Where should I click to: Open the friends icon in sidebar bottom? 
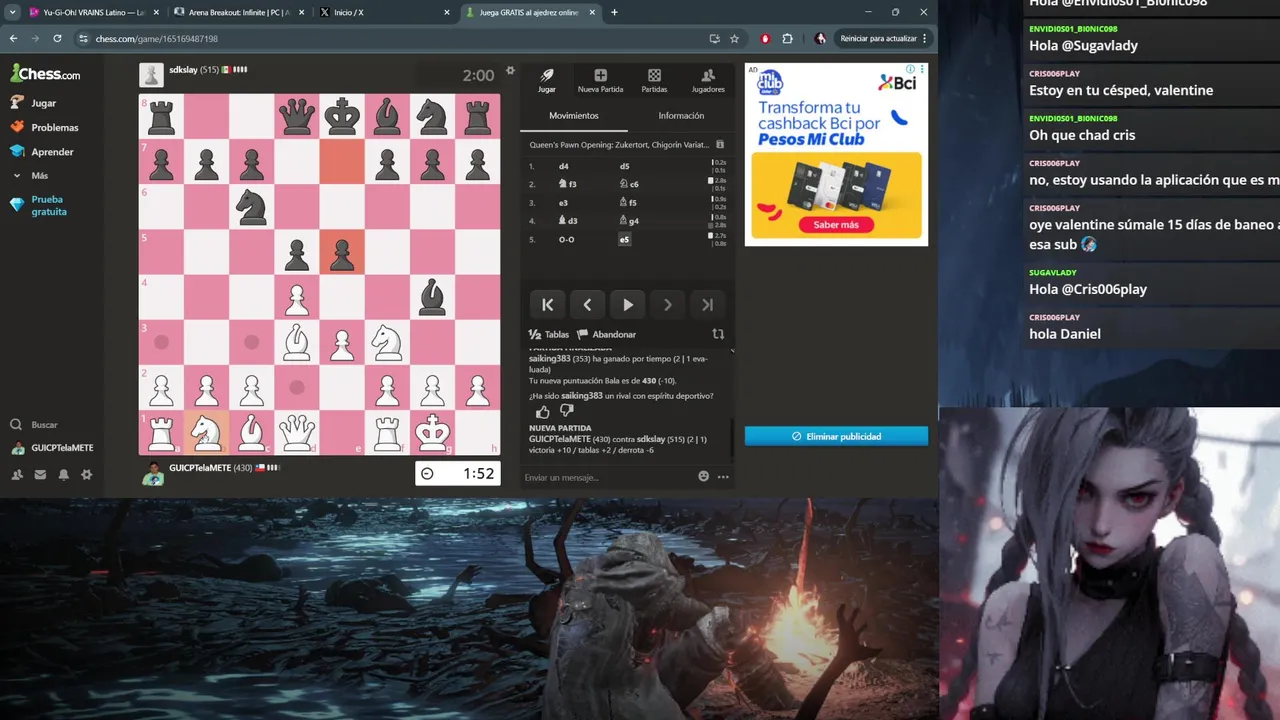pos(17,475)
